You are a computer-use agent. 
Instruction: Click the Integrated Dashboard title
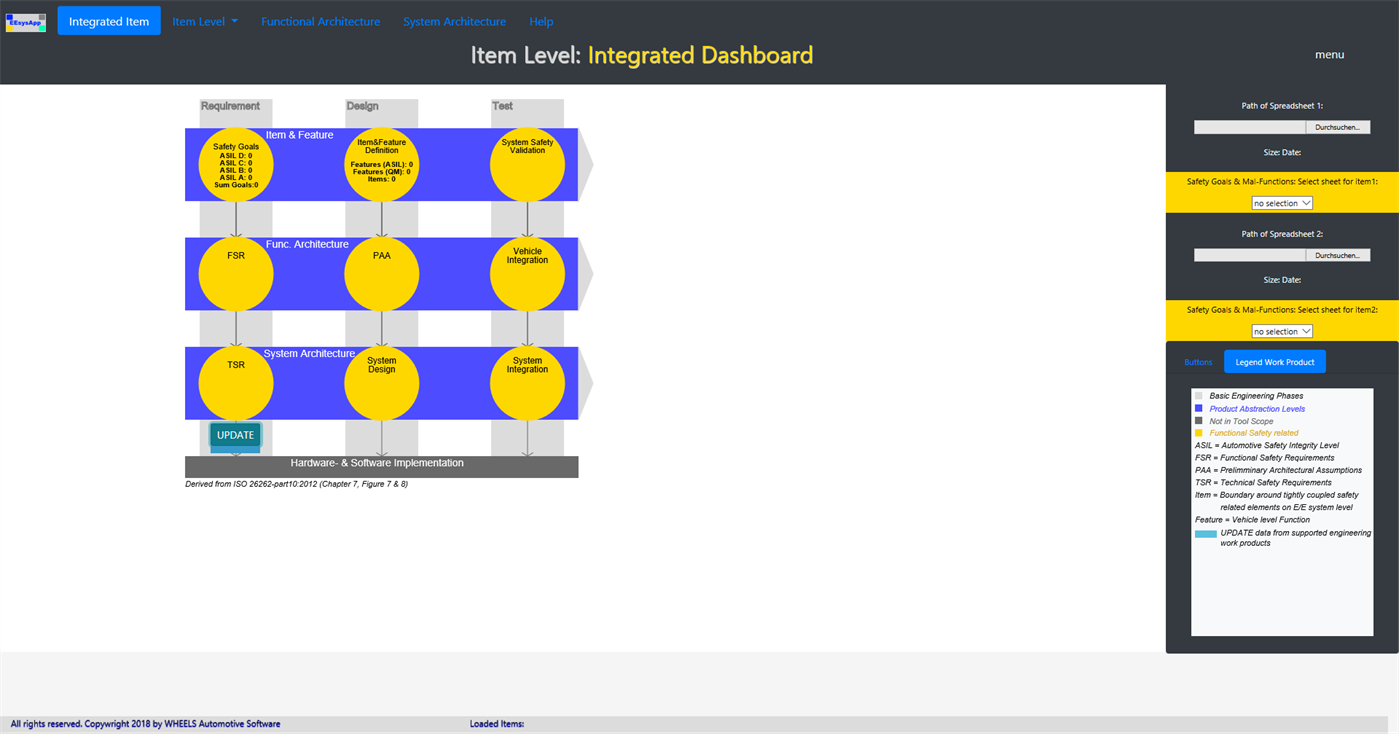pyautogui.click(x=700, y=55)
